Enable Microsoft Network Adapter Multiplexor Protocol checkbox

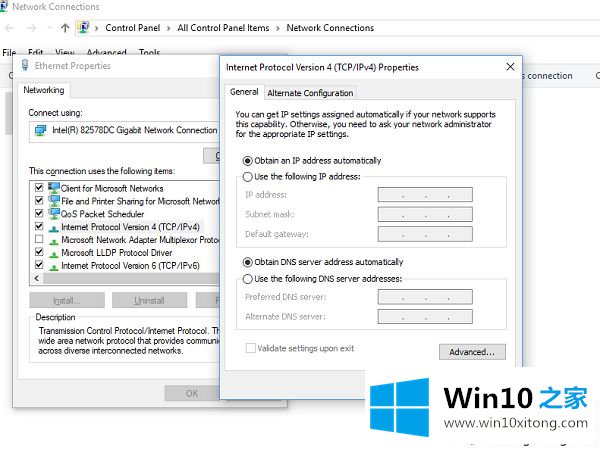tap(39, 240)
